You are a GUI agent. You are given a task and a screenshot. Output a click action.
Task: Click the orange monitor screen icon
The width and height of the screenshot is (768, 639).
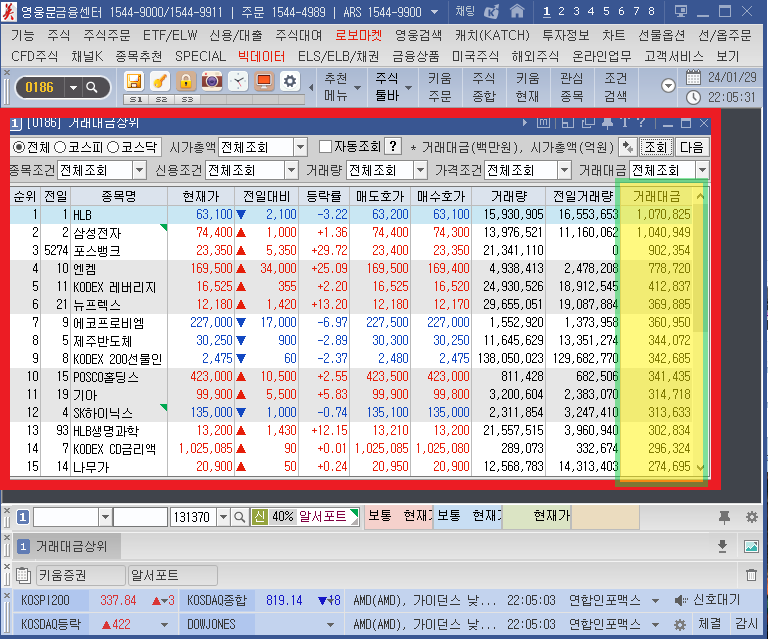pyautogui.click(x=264, y=81)
